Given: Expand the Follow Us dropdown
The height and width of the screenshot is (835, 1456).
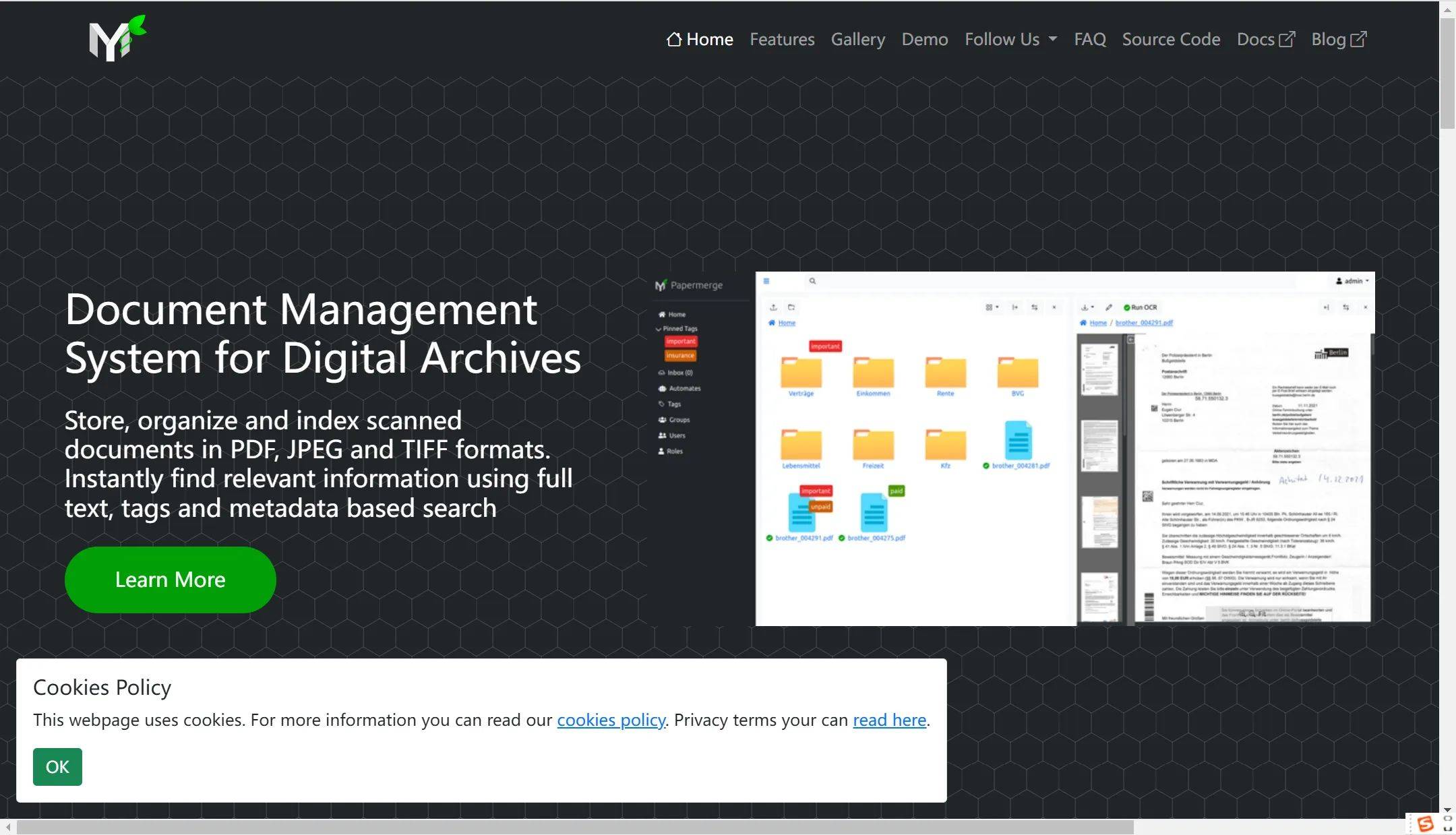Looking at the screenshot, I should click(1010, 39).
